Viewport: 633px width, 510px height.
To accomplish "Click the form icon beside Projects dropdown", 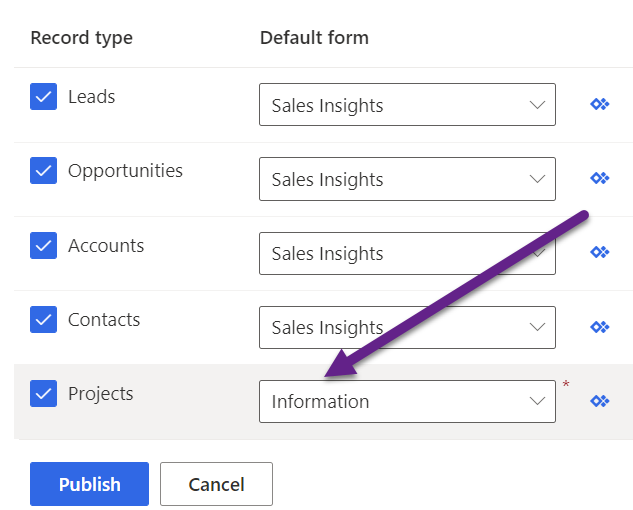I will tap(600, 401).
